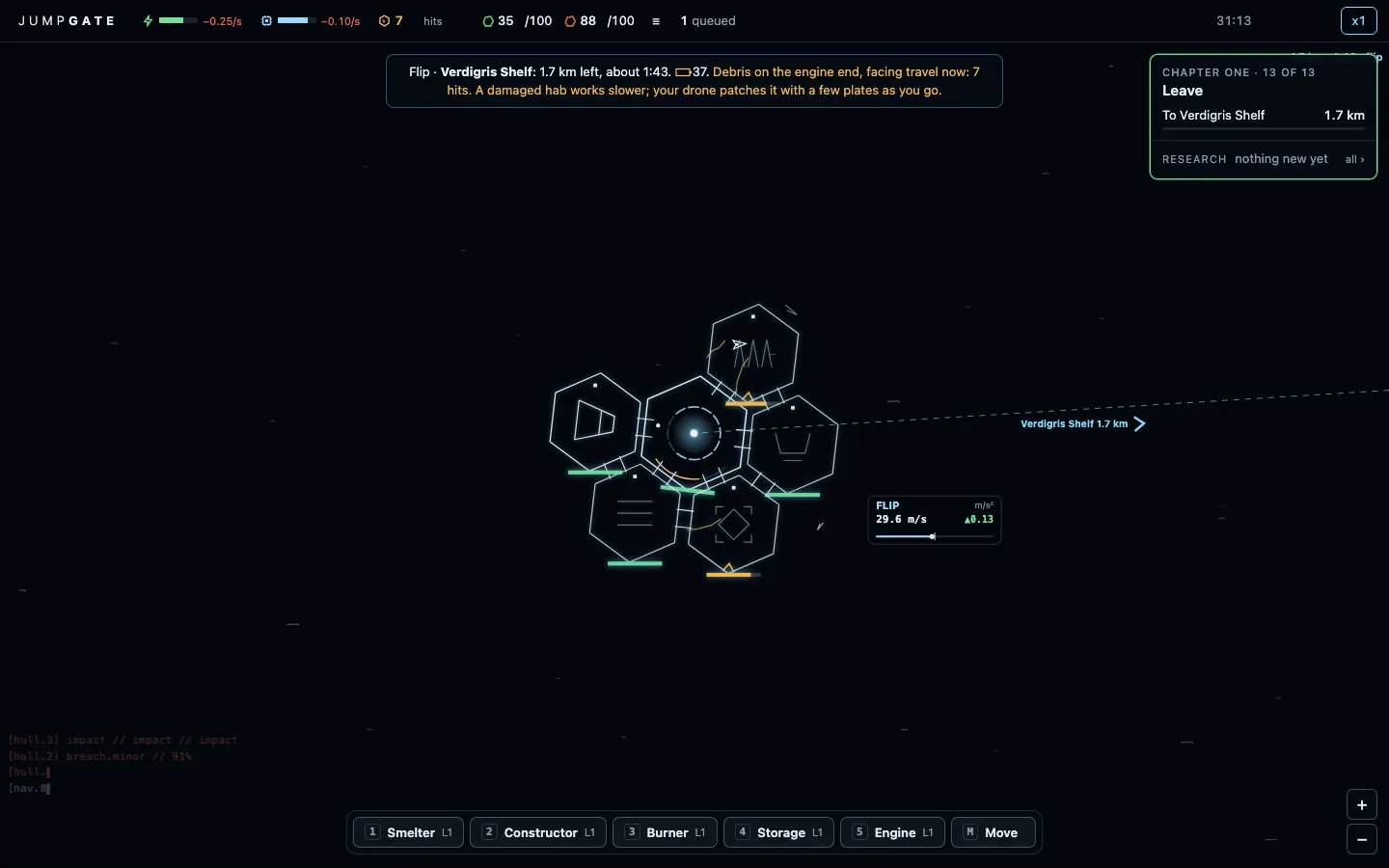Choose Constructor L1 in the build bar

tap(538, 832)
